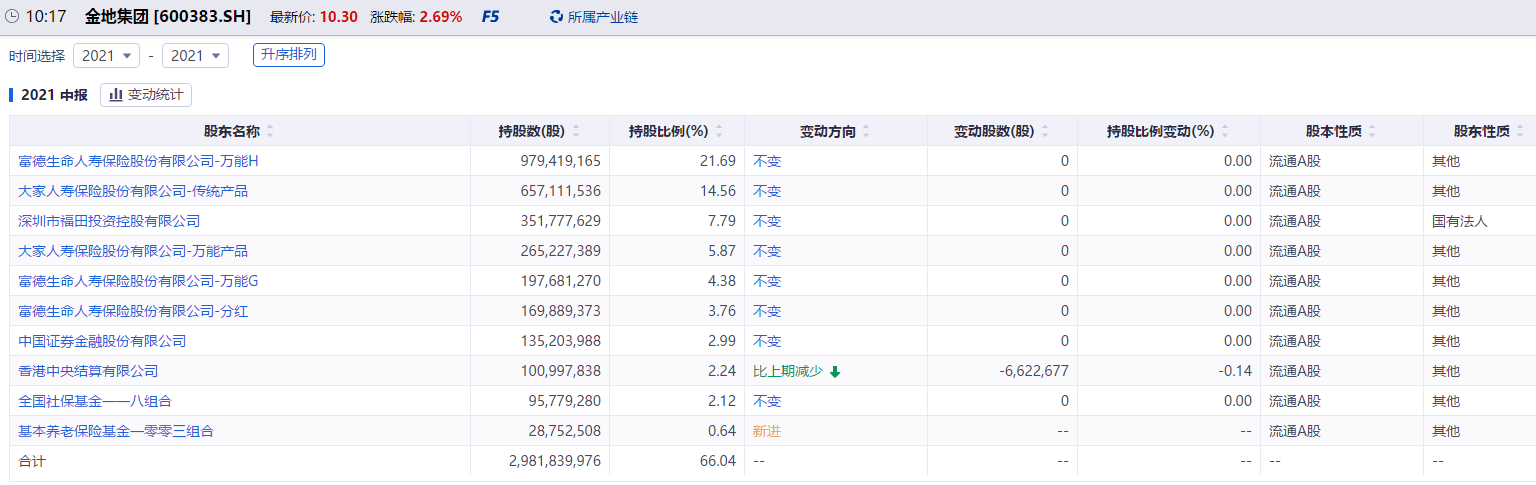Toggle 升序排列 sort order button
The width and height of the screenshot is (1536, 485).
click(x=288, y=55)
